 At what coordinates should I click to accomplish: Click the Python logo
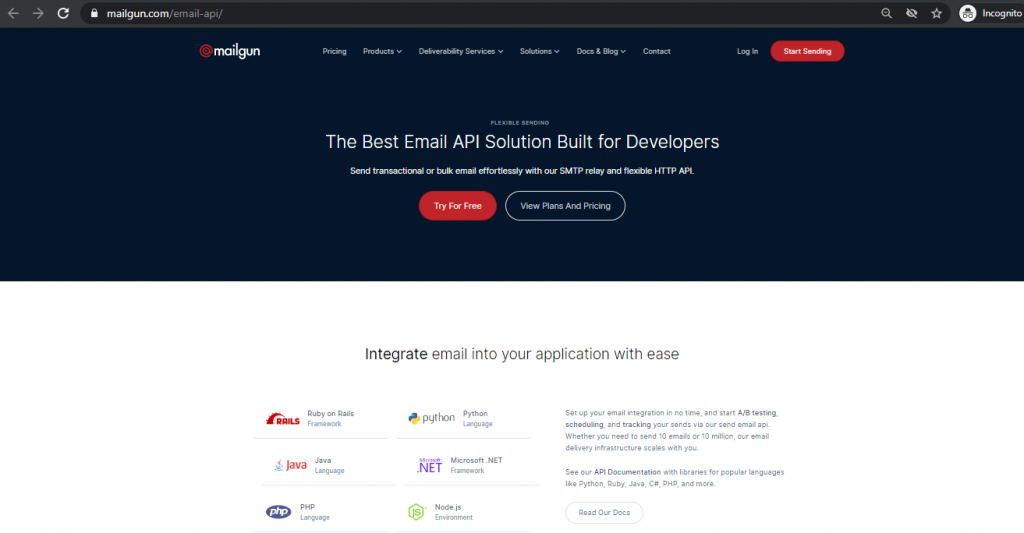tap(432, 418)
